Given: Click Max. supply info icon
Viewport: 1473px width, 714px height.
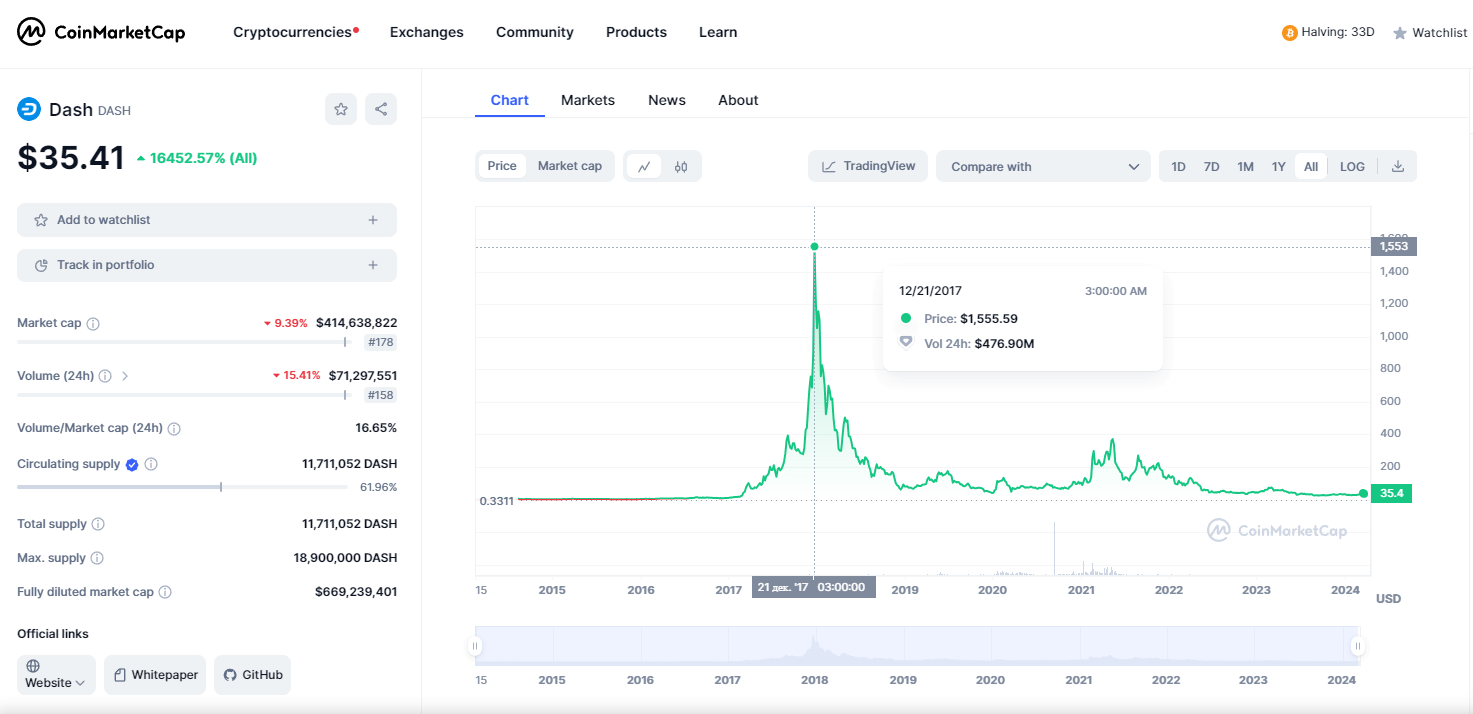Looking at the screenshot, I should click(x=96, y=558).
